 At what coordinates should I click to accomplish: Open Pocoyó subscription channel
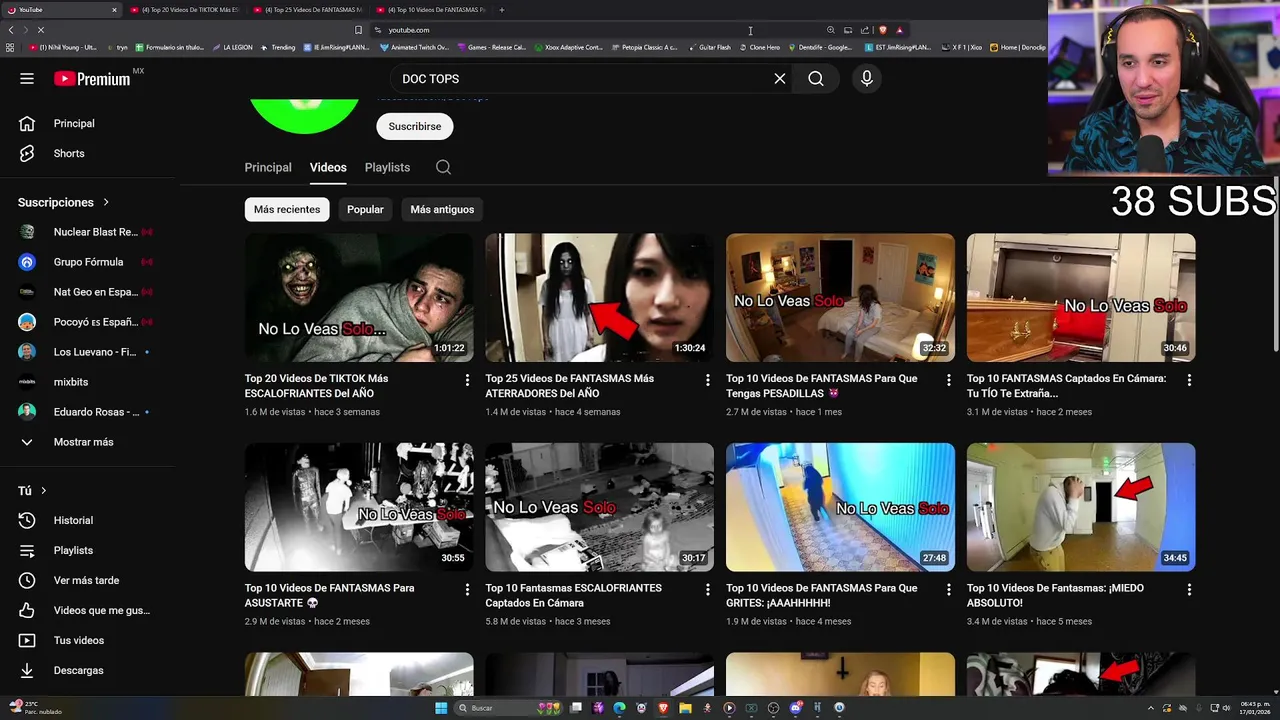(88, 322)
